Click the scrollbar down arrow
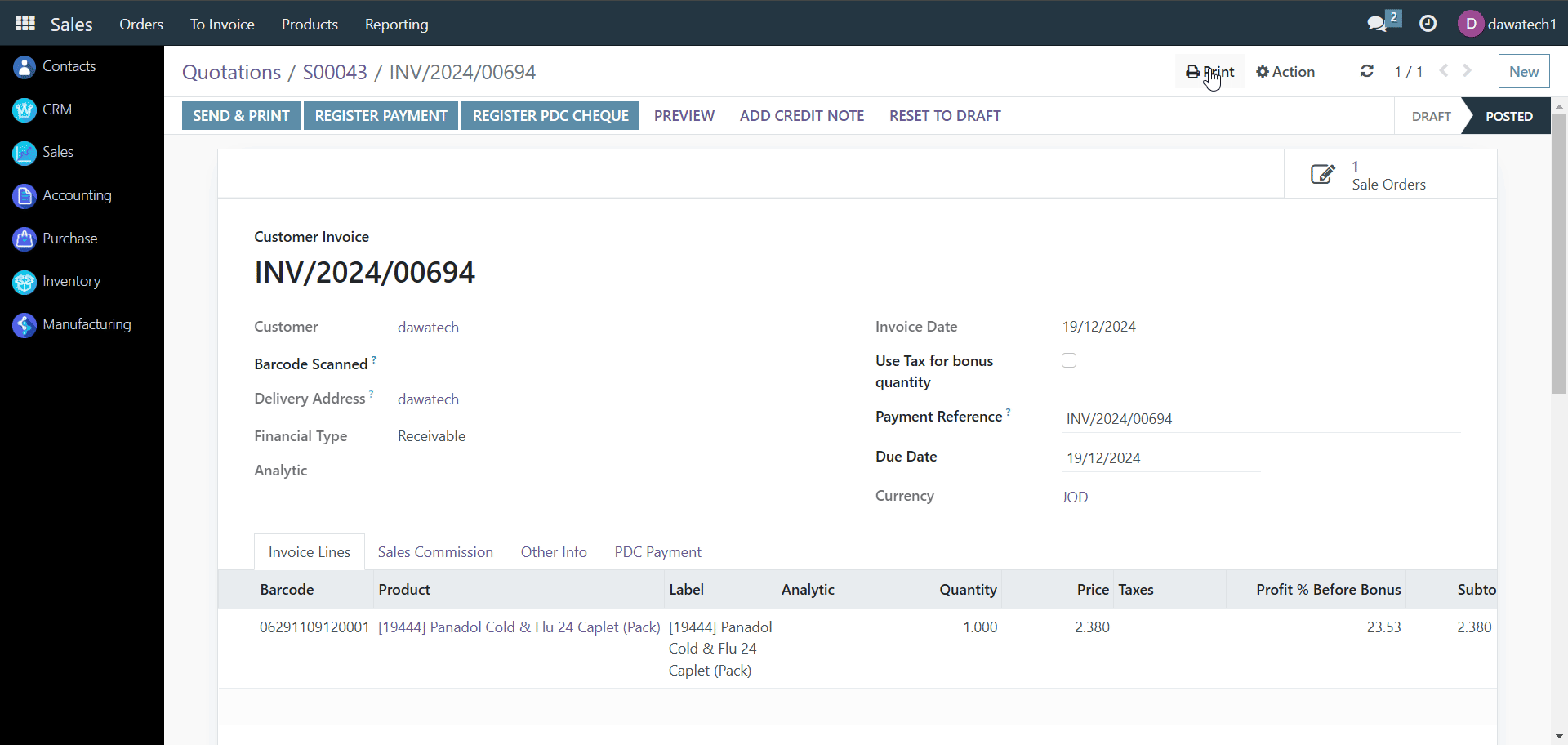1568x745 pixels. pos(1560,737)
